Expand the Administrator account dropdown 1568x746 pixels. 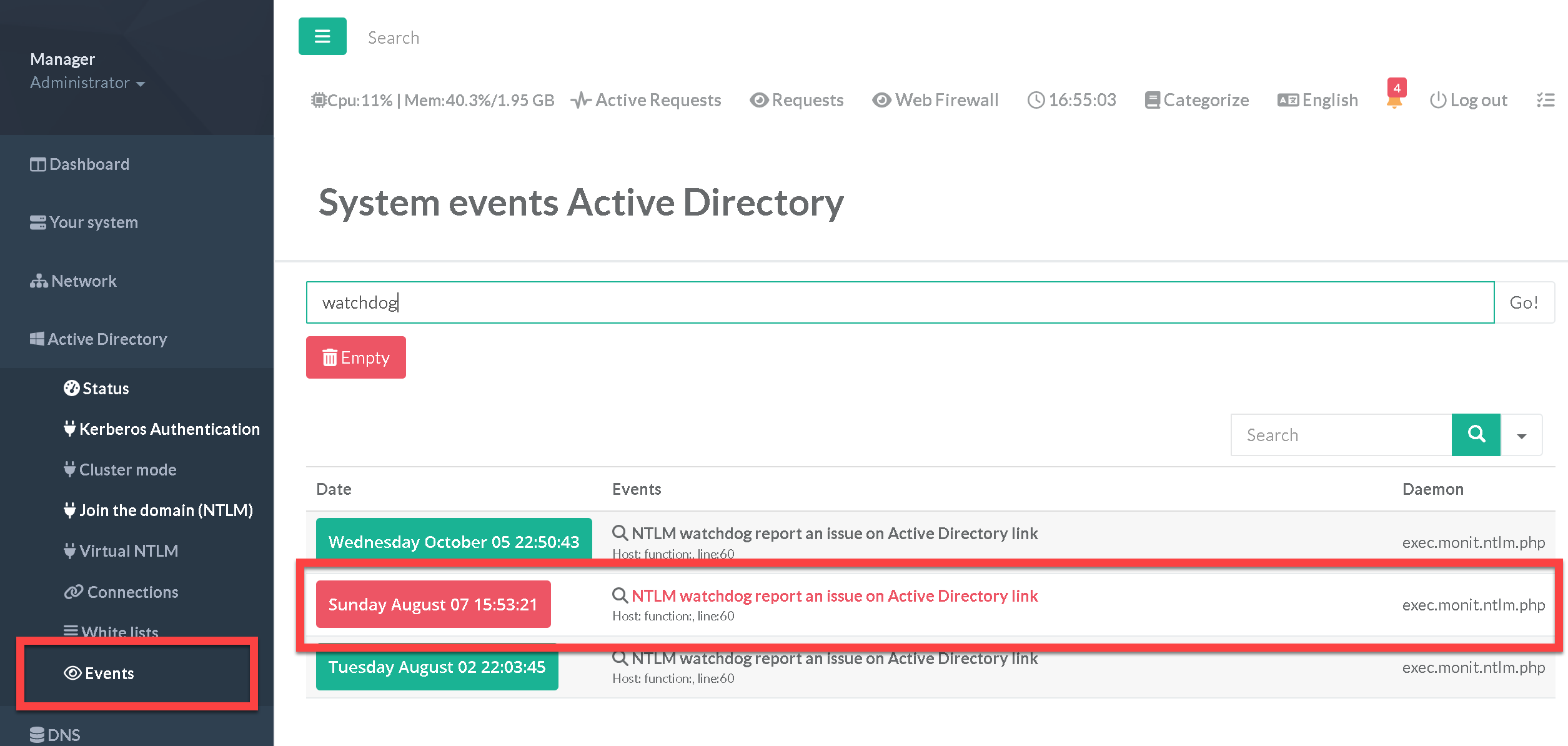pyautogui.click(x=87, y=82)
